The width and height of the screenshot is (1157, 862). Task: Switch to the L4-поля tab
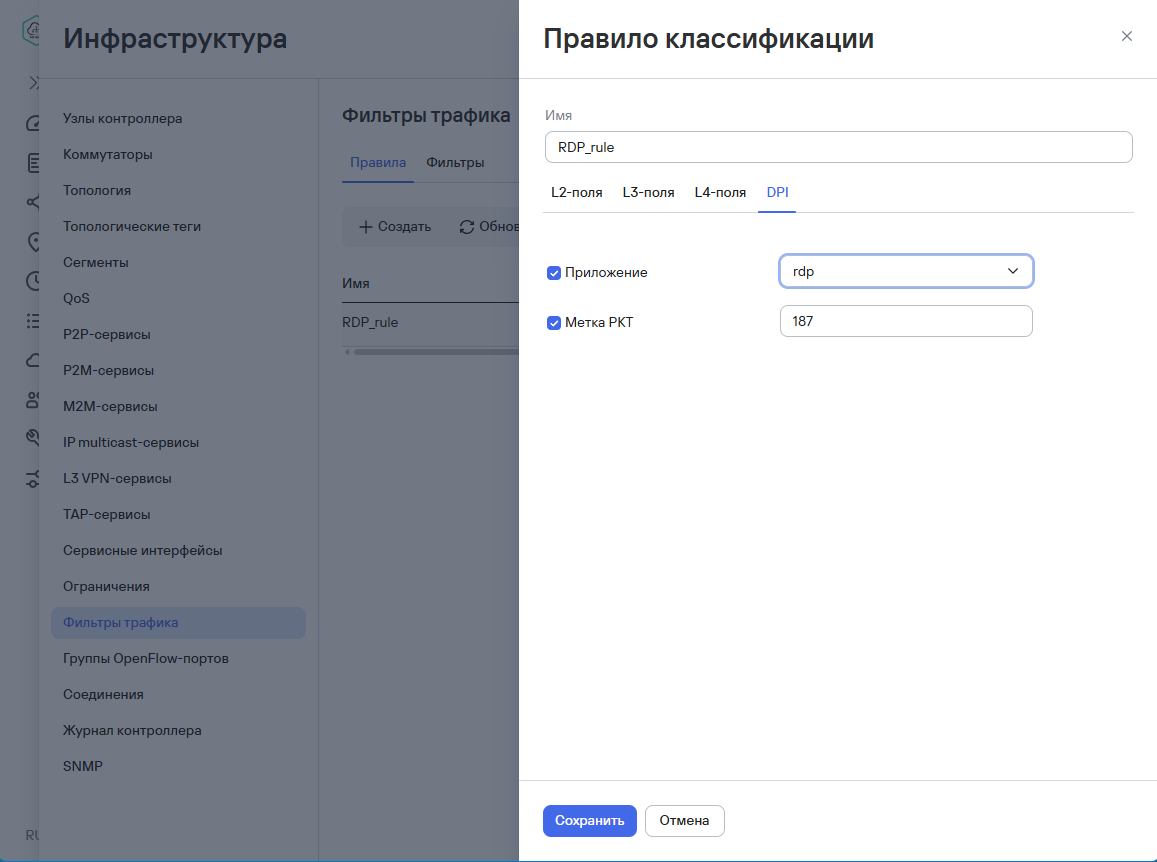[720, 193]
